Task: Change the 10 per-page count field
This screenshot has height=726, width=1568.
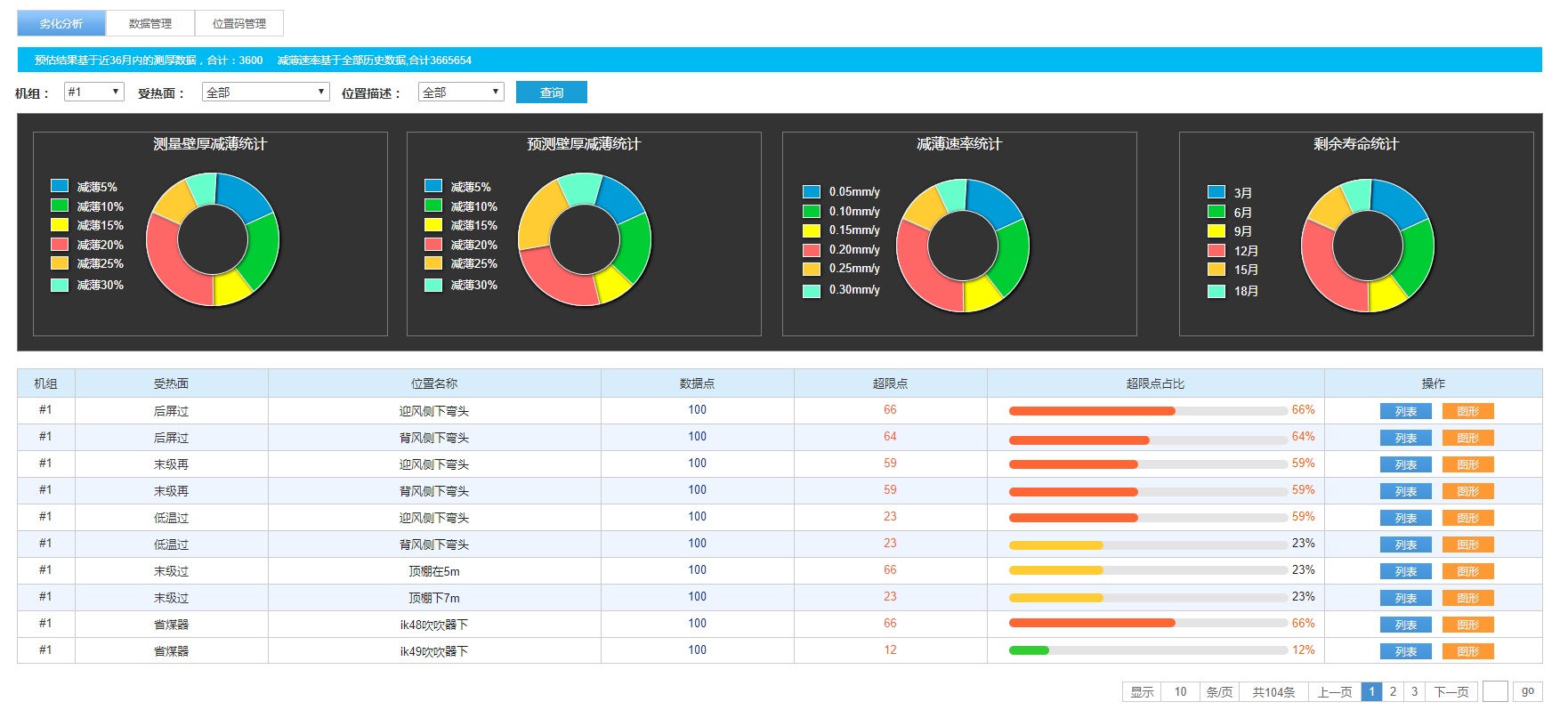Action: [1180, 691]
